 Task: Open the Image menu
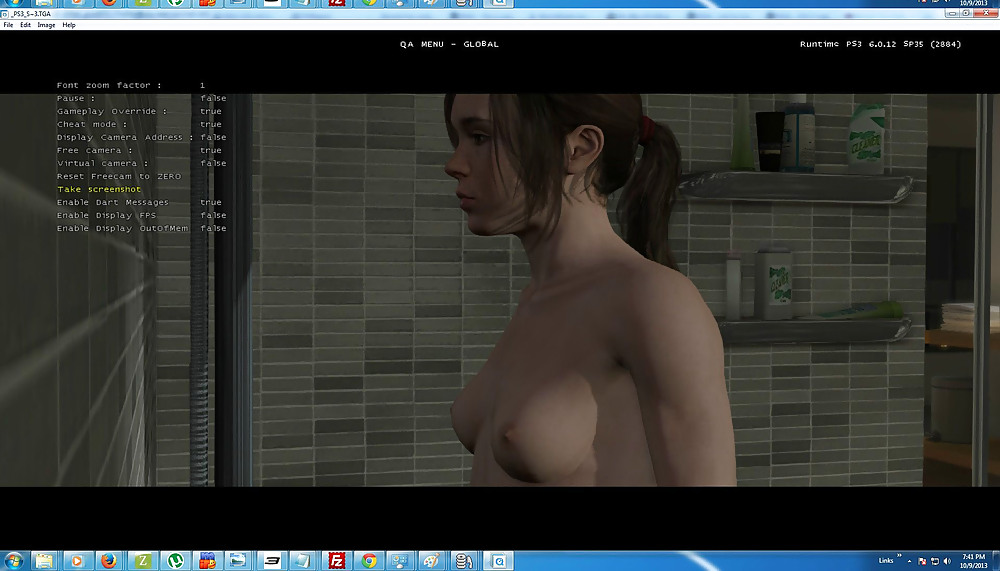tap(46, 25)
